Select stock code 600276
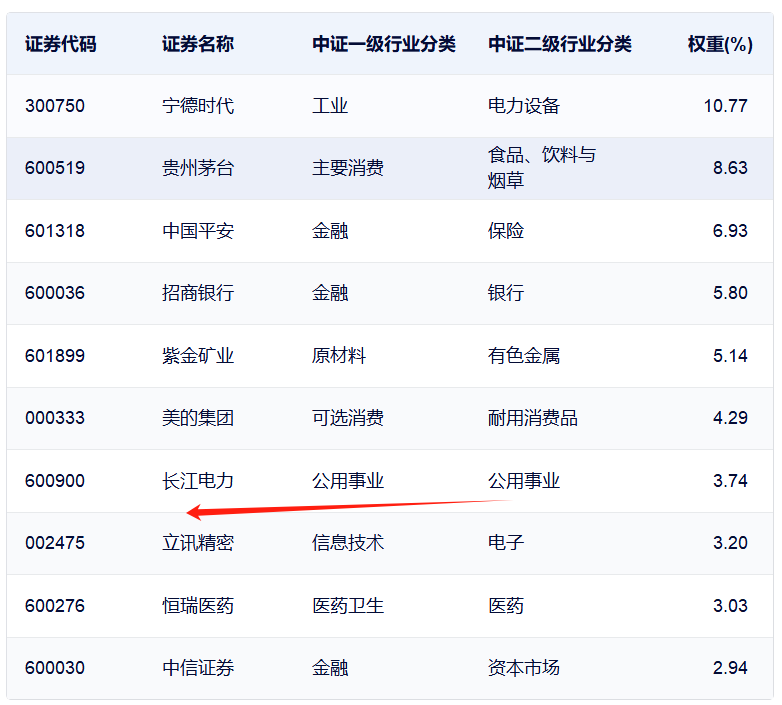 pyautogui.click(x=55, y=606)
